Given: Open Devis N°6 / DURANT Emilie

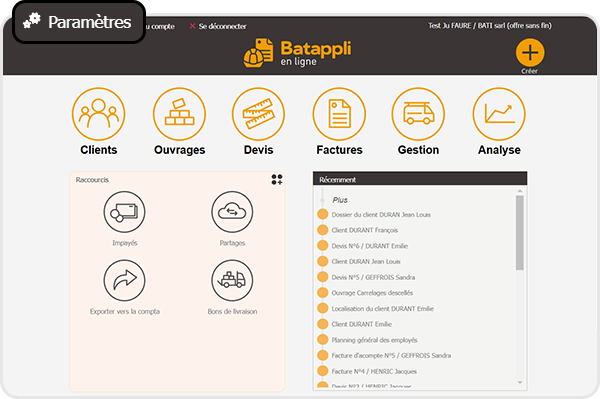Looking at the screenshot, I should pyautogui.click(x=370, y=246).
